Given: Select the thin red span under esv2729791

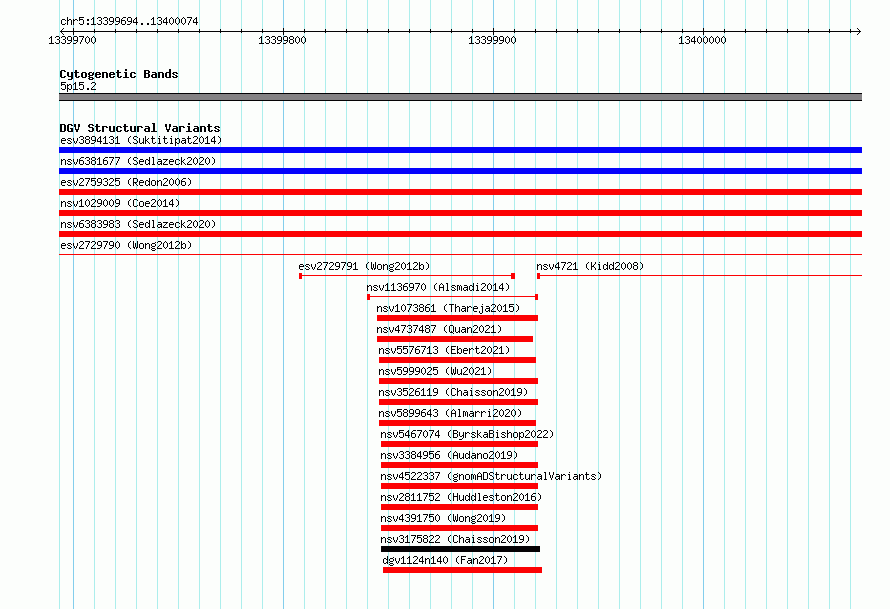Looking at the screenshot, I should pyautogui.click(x=407, y=276).
